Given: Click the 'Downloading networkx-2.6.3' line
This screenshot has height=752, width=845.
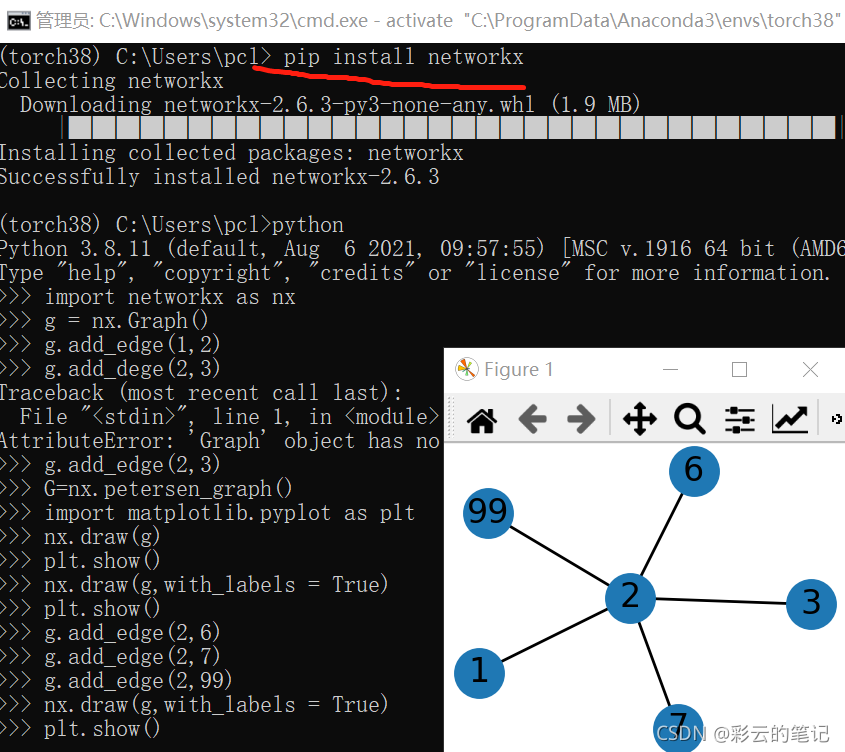Looking at the screenshot, I should pos(330,105).
